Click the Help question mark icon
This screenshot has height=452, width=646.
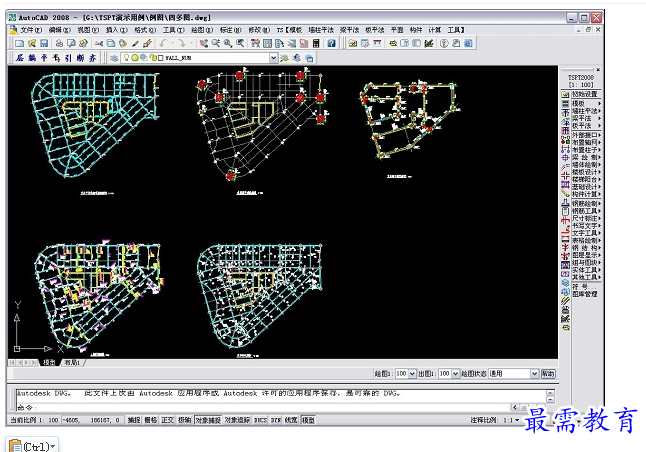pyautogui.click(x=331, y=44)
